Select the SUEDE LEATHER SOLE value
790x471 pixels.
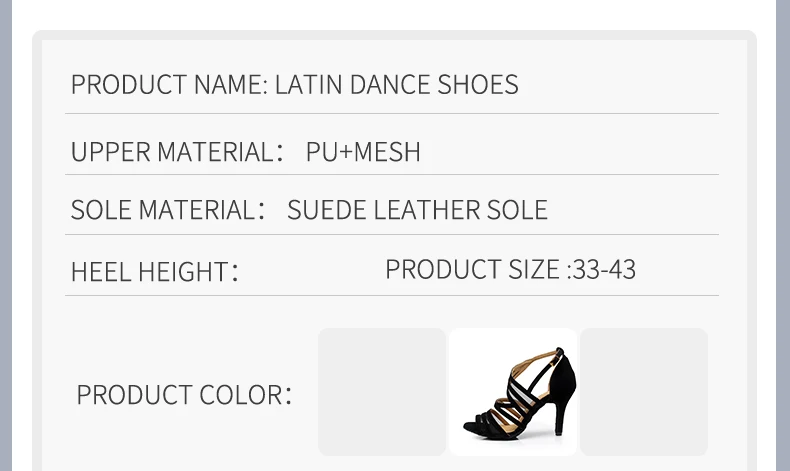(x=417, y=210)
